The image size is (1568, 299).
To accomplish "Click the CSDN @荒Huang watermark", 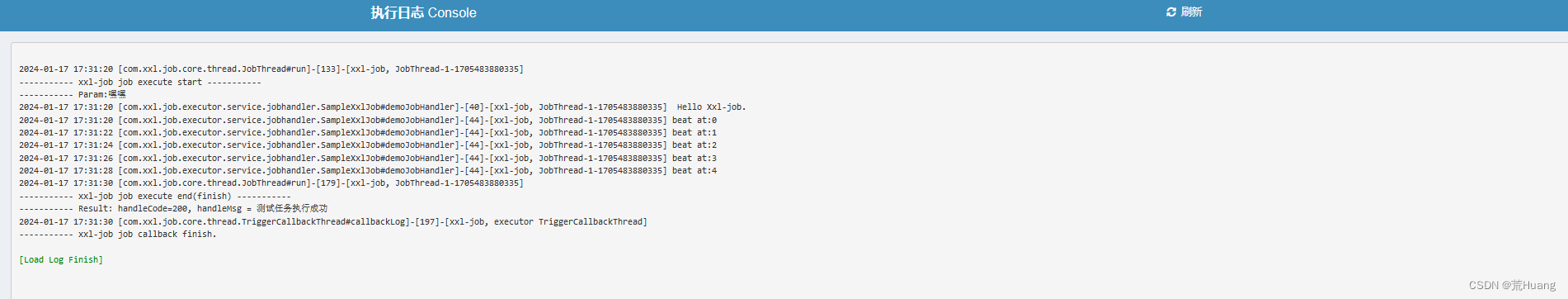I will tap(1512, 285).
